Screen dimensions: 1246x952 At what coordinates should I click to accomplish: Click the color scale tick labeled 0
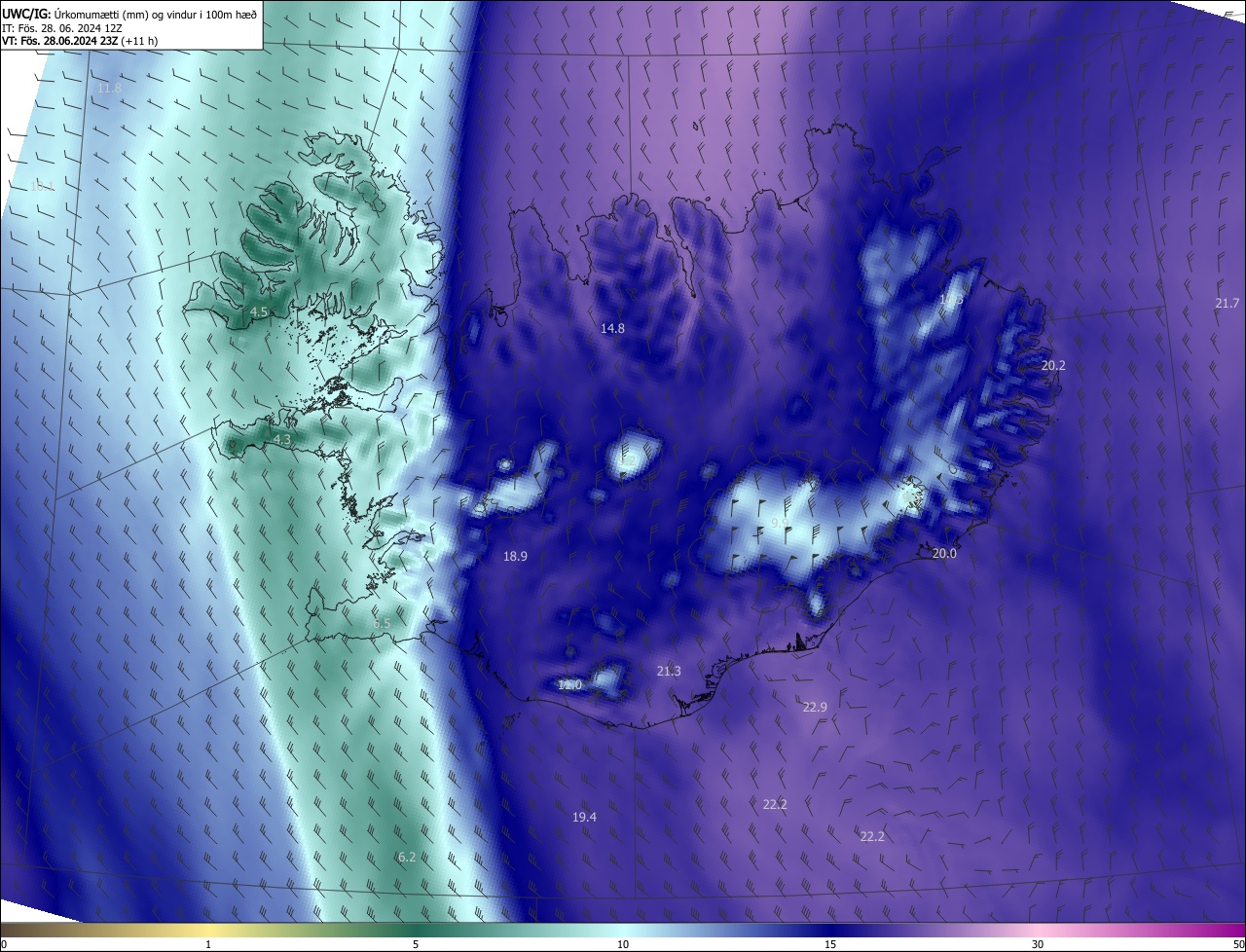(x=3, y=945)
